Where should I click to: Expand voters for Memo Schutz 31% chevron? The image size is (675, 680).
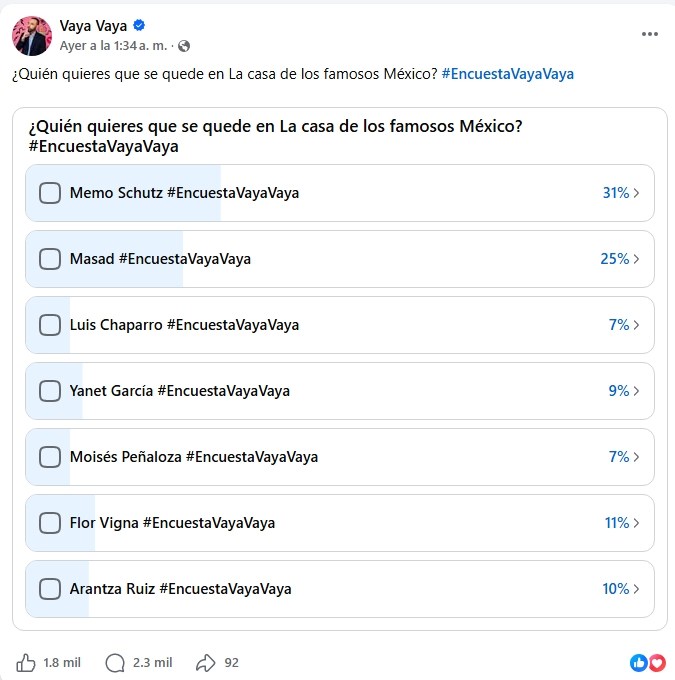[636, 193]
